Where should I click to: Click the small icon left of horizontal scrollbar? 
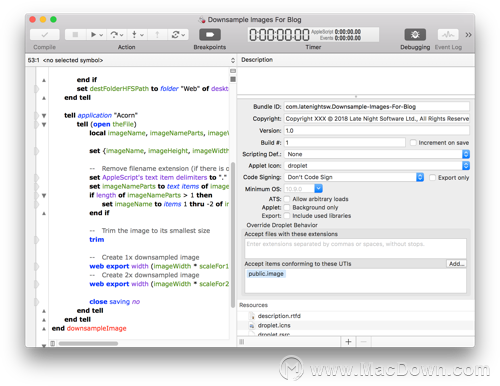click(x=53, y=343)
